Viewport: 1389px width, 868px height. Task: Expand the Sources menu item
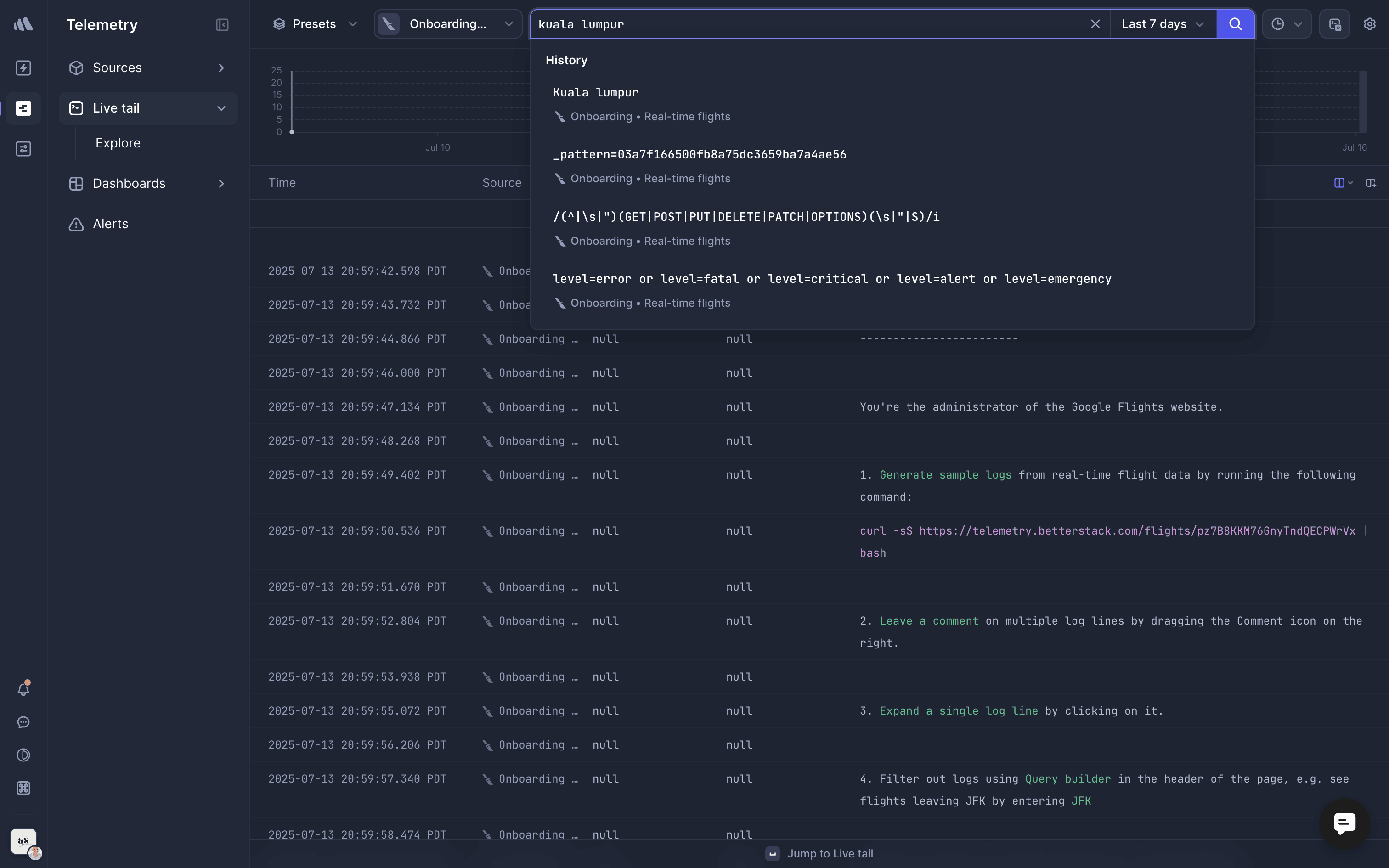point(147,68)
